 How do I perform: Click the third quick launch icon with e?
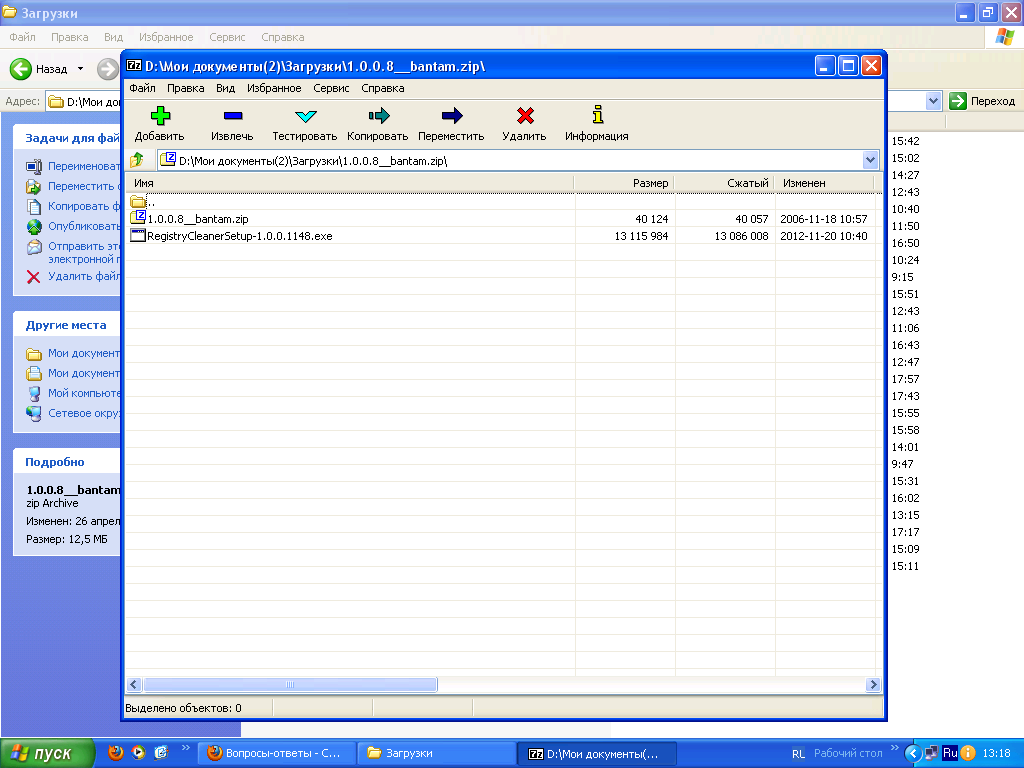[x=161, y=752]
